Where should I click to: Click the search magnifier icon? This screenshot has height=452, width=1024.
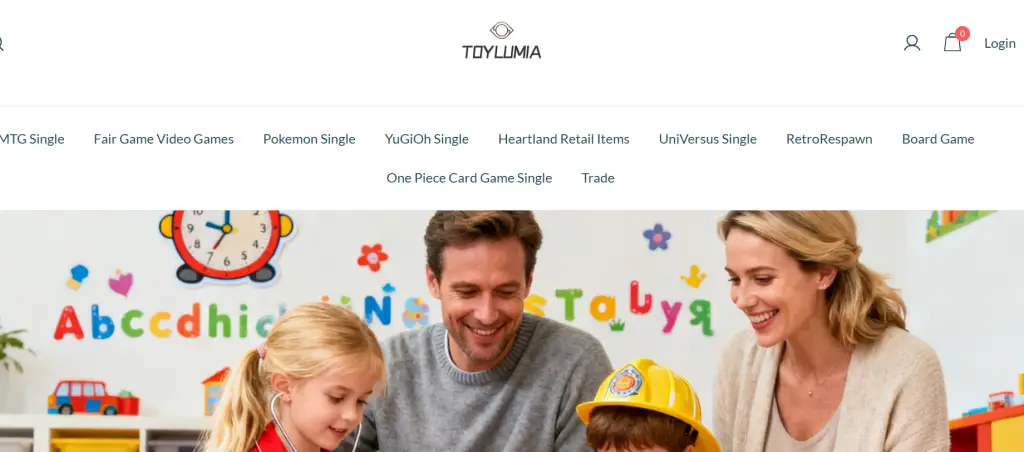(1, 44)
